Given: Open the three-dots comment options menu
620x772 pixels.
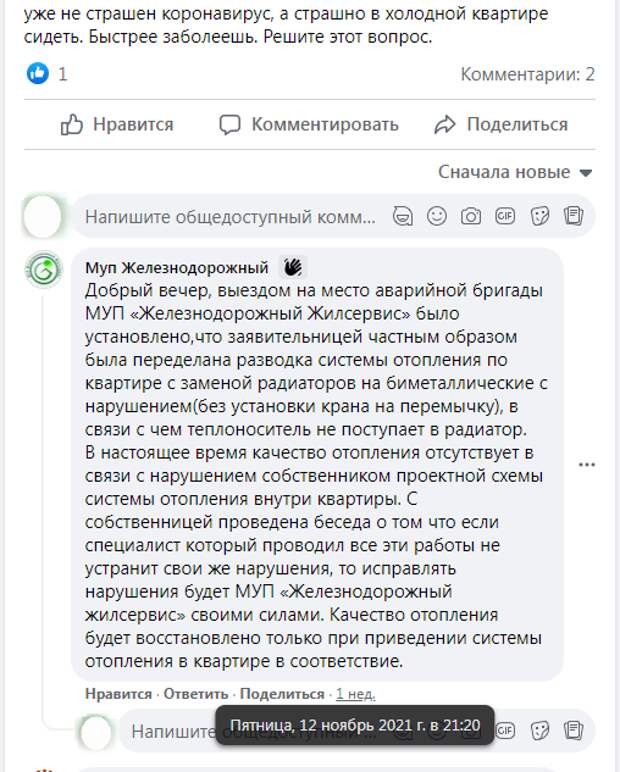Looking at the screenshot, I should tap(587, 464).
